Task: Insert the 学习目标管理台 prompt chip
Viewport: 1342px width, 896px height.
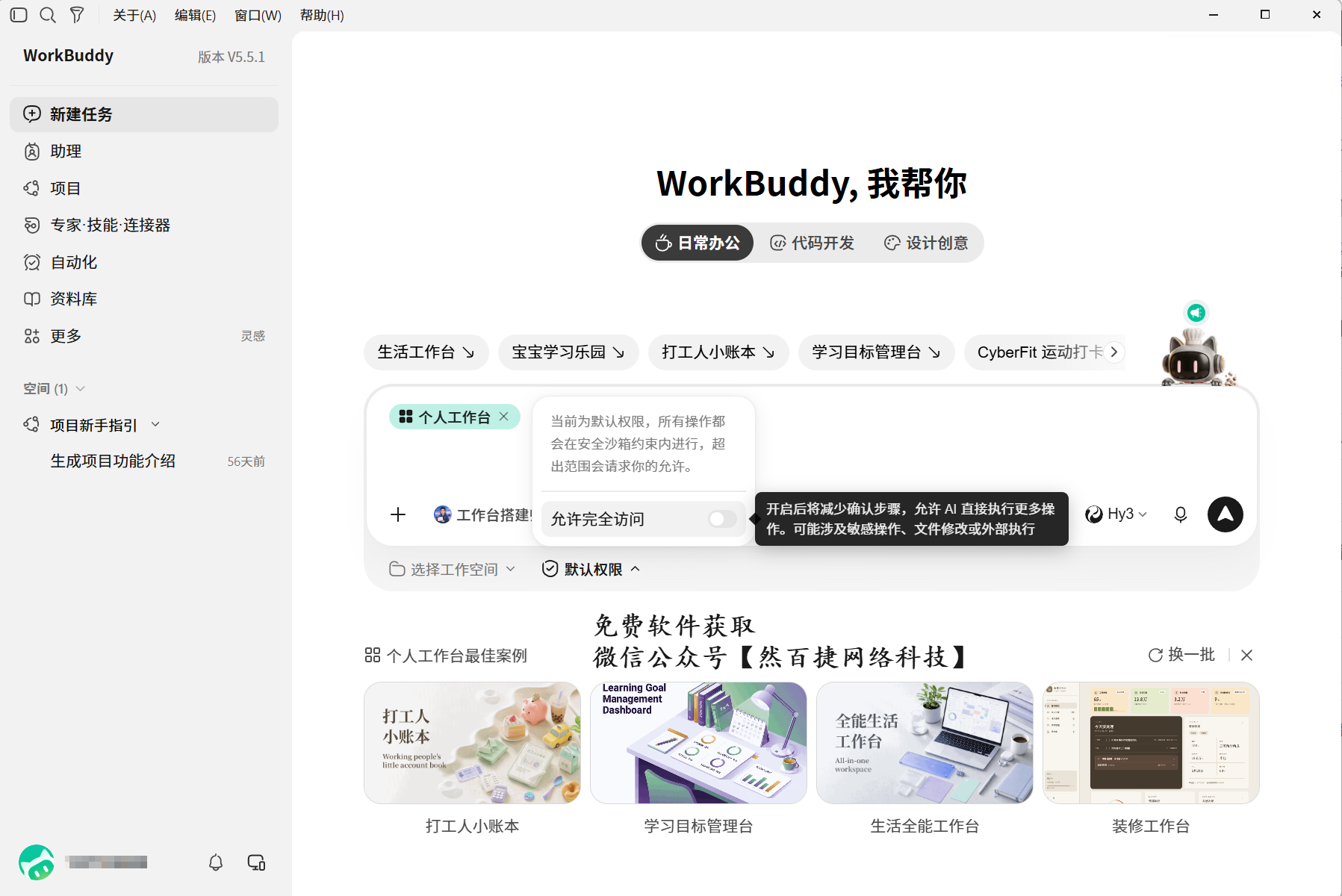Action: click(876, 352)
